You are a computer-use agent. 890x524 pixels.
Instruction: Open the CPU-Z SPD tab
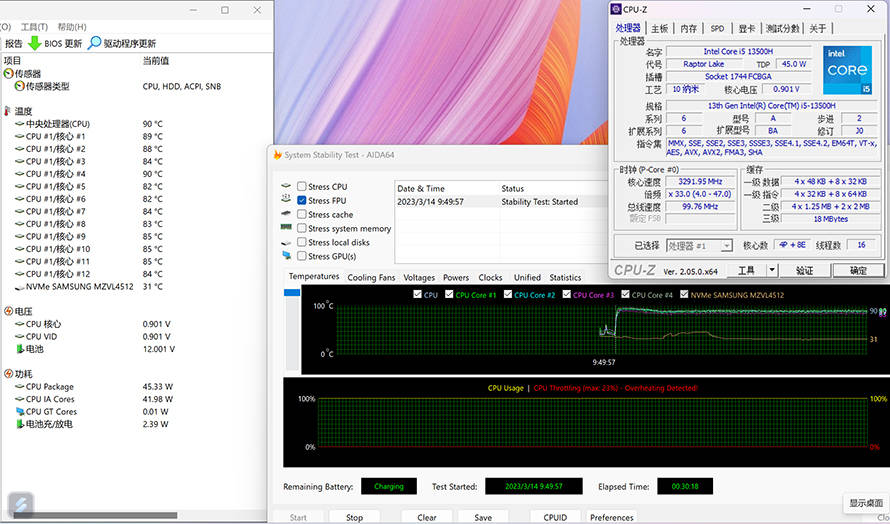(x=717, y=28)
